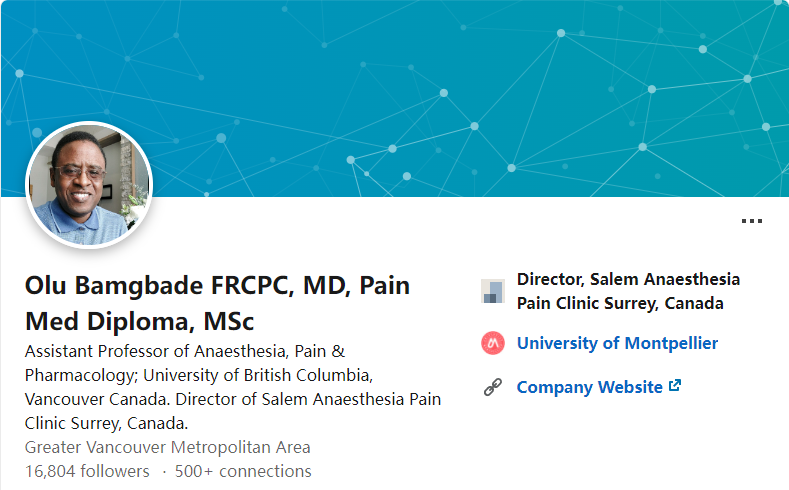This screenshot has height=490, width=789.
Task: Click the Greater Vancouver Metropolitan Area location
Action: (168, 447)
